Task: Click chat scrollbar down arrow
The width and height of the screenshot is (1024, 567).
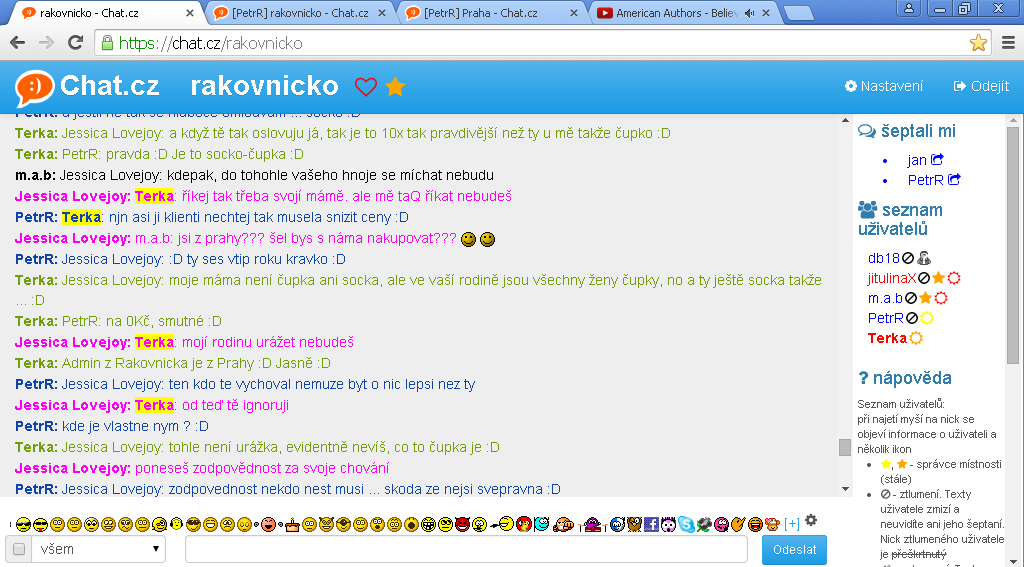Action: point(845,489)
